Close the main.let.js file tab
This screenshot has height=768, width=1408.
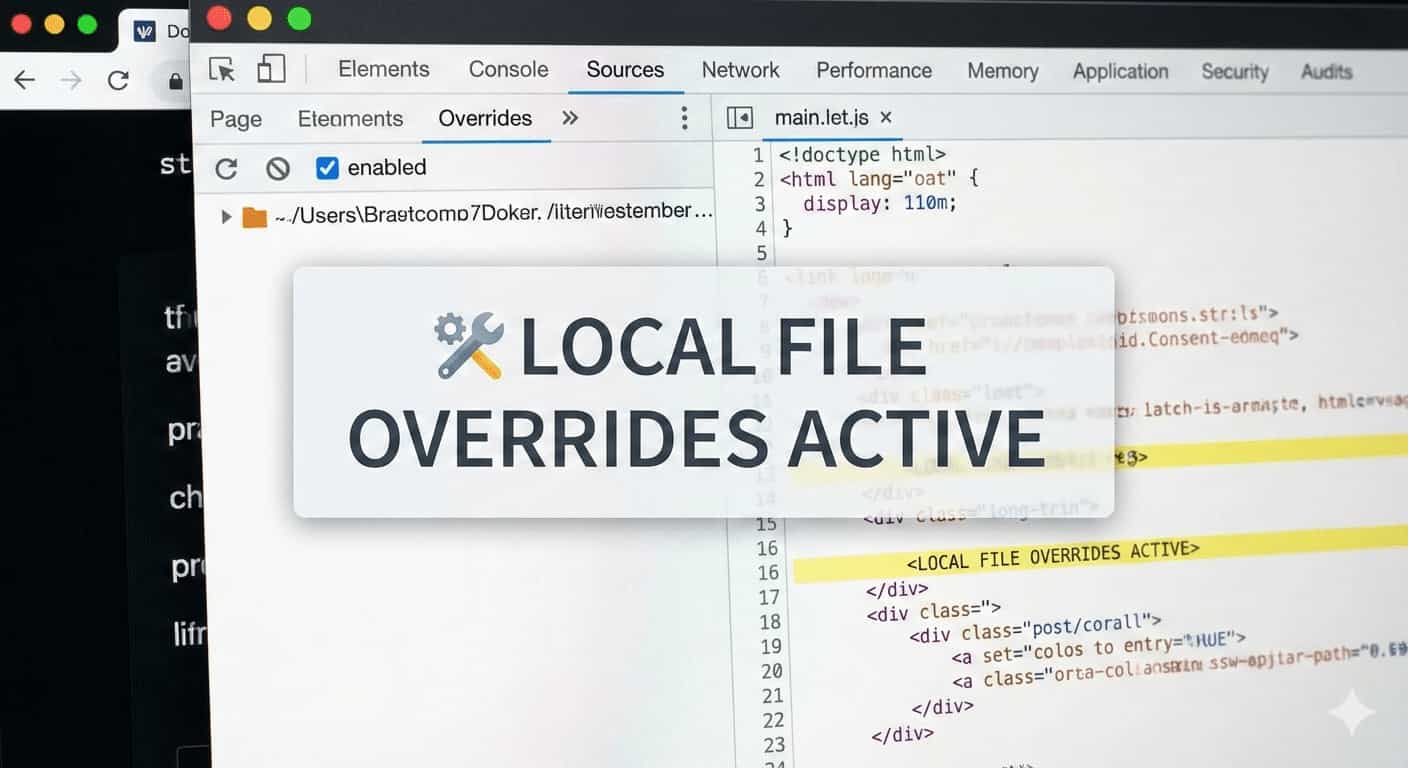click(885, 118)
